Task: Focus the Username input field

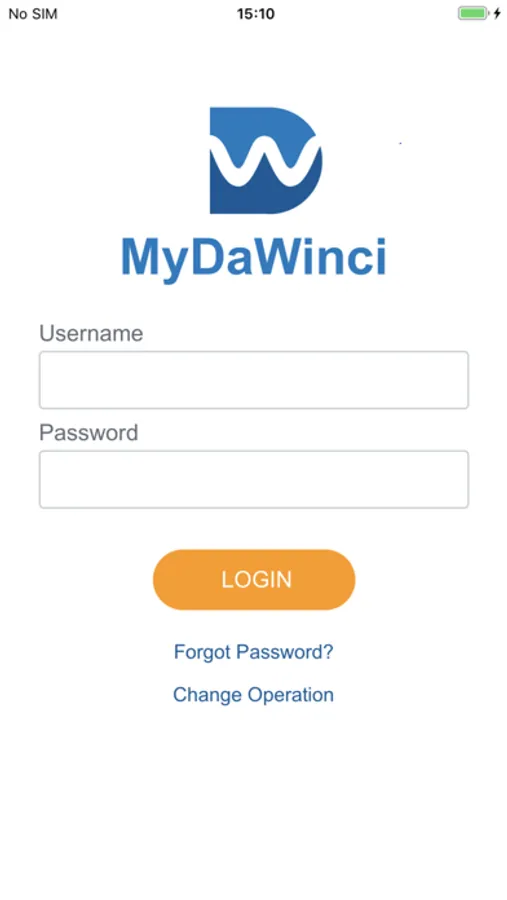Action: click(254, 380)
